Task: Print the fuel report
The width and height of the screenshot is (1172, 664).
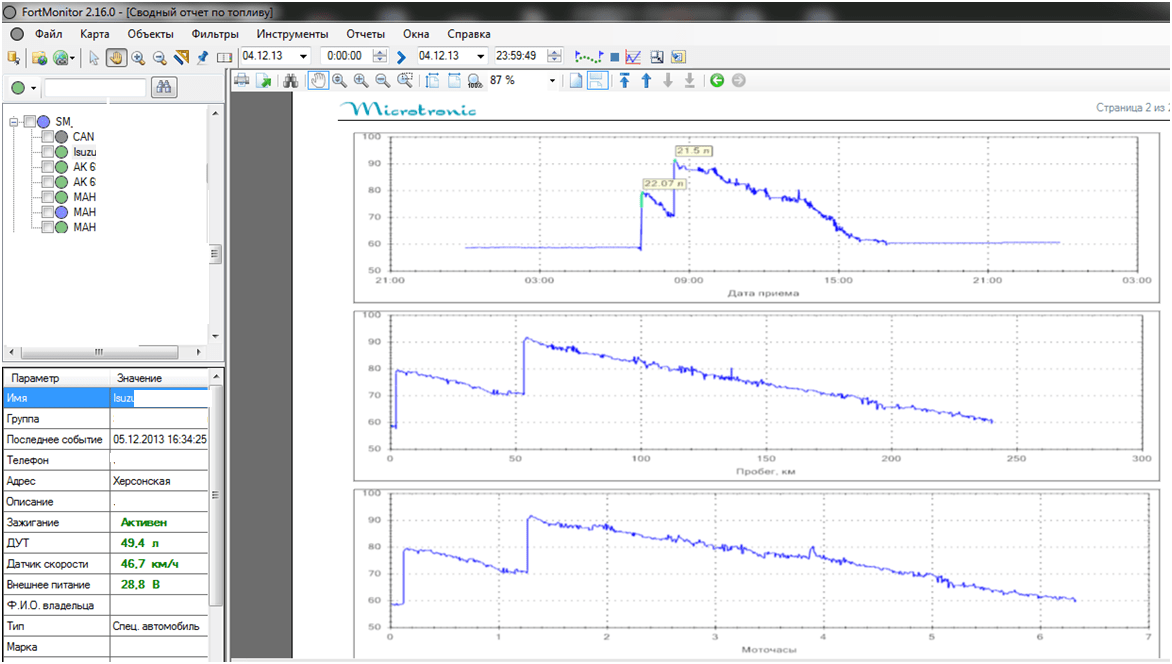Action: [x=241, y=81]
